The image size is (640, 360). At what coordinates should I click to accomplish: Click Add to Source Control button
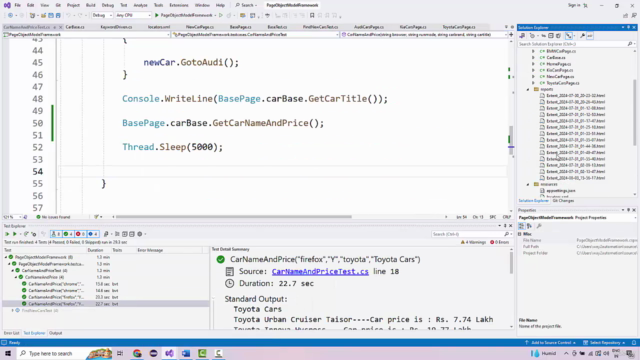(x=551, y=343)
